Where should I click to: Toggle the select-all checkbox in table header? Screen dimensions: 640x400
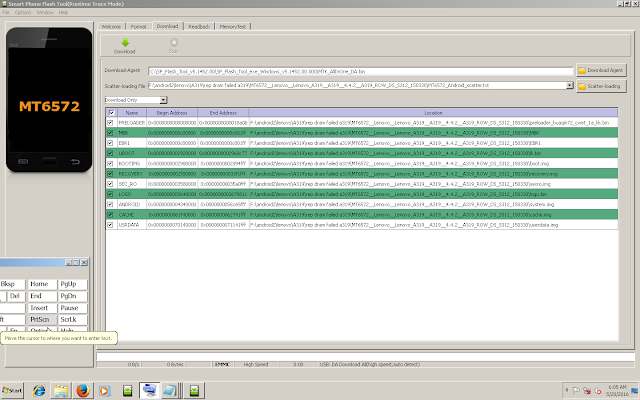(x=111, y=113)
